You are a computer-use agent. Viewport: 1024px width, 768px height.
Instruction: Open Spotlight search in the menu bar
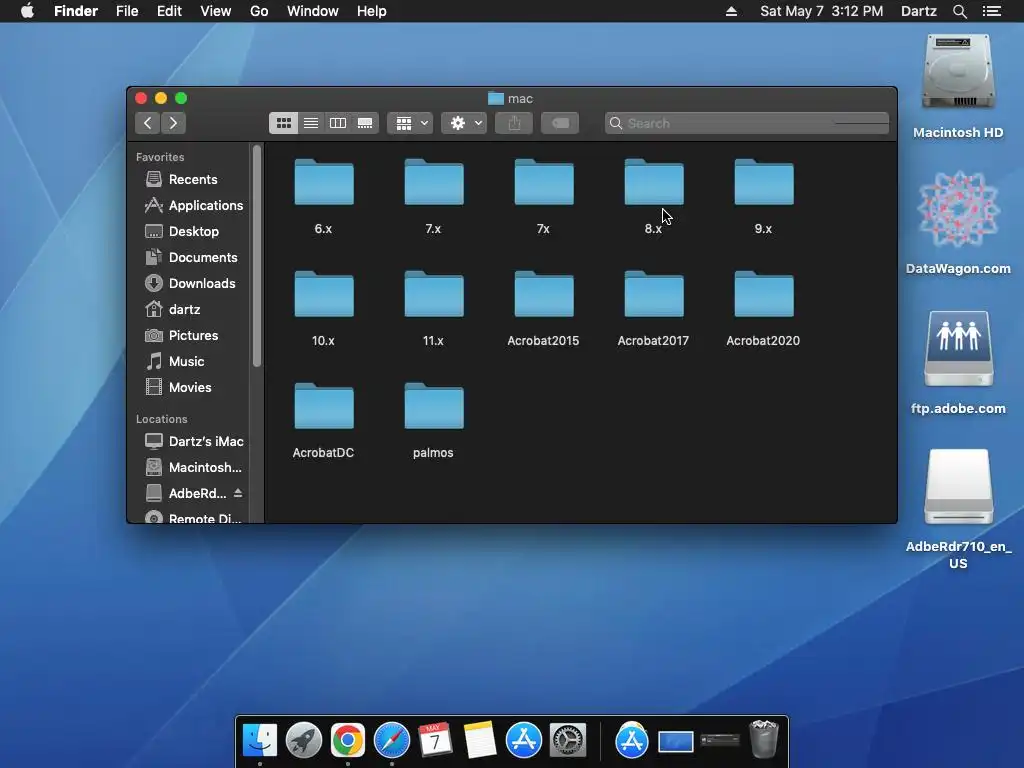pos(959,11)
